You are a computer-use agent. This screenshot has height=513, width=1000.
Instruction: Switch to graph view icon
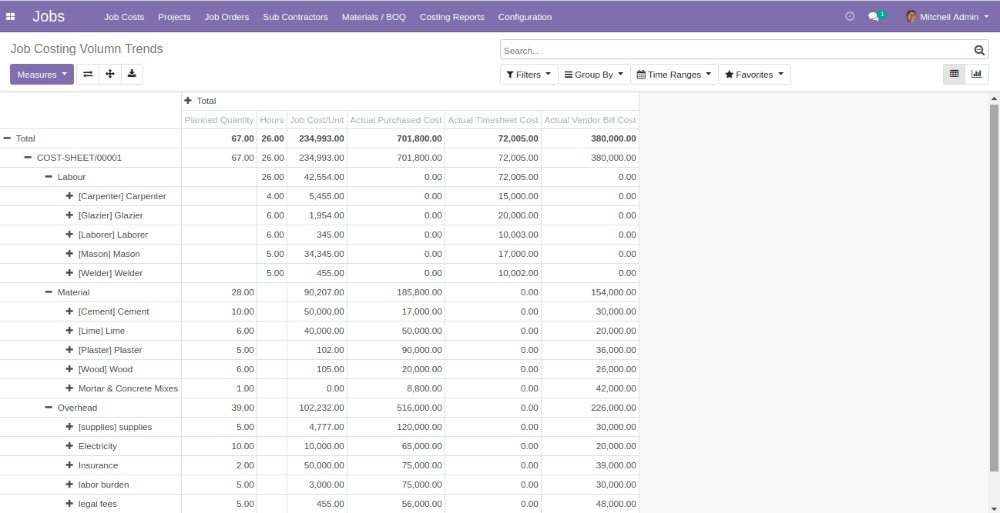976,74
